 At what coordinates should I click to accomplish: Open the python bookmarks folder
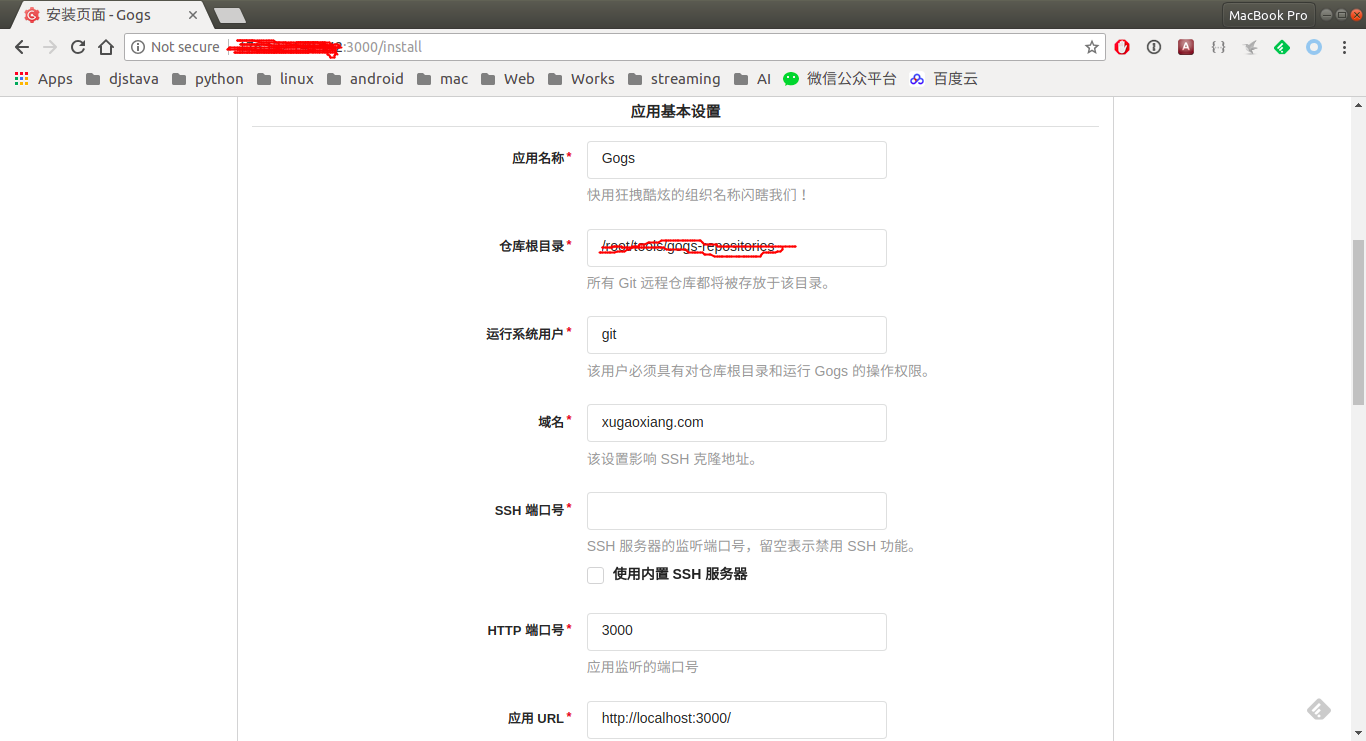207,79
